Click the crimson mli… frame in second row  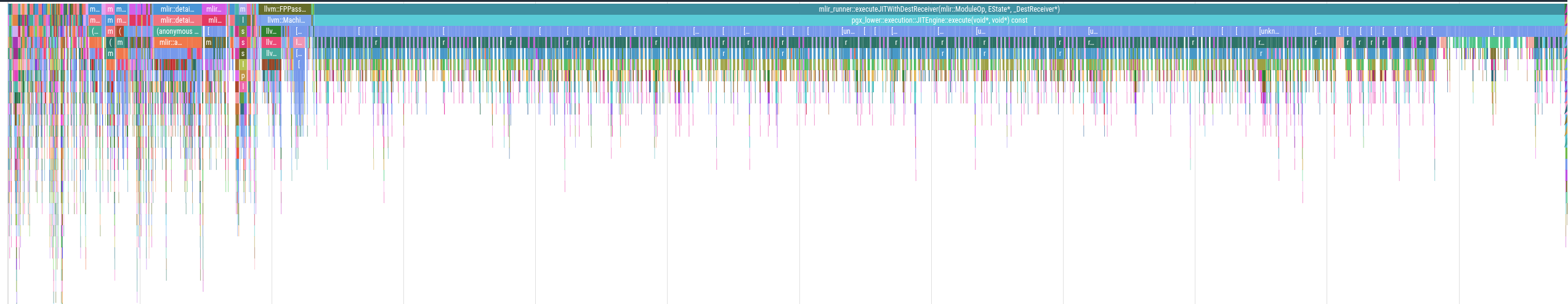point(214,20)
